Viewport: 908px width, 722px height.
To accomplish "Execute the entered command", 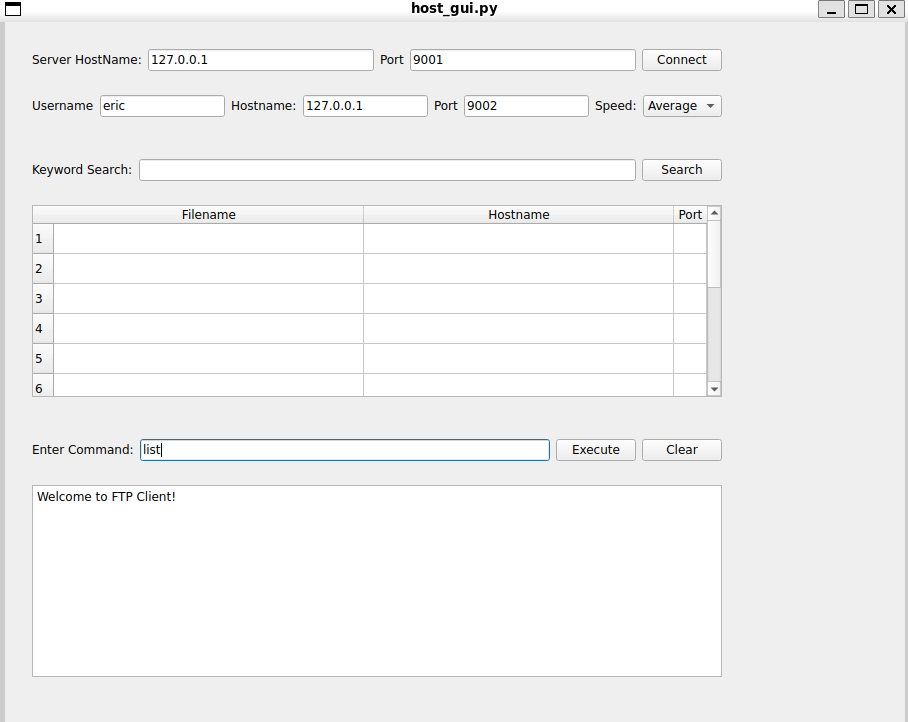I will [595, 450].
